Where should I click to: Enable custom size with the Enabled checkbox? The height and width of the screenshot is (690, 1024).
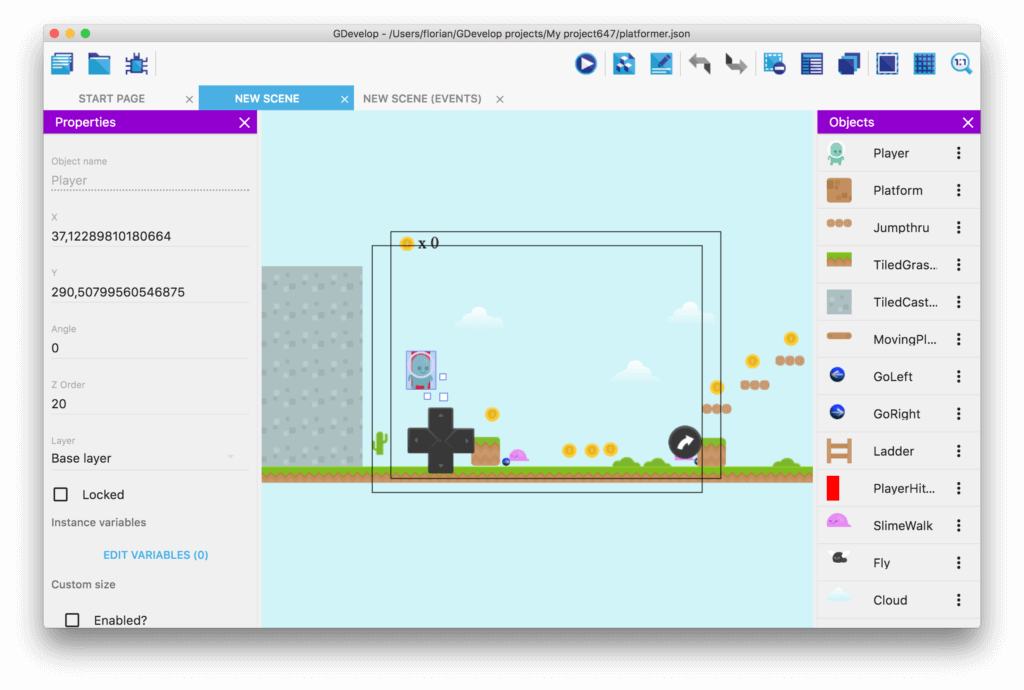[71, 619]
